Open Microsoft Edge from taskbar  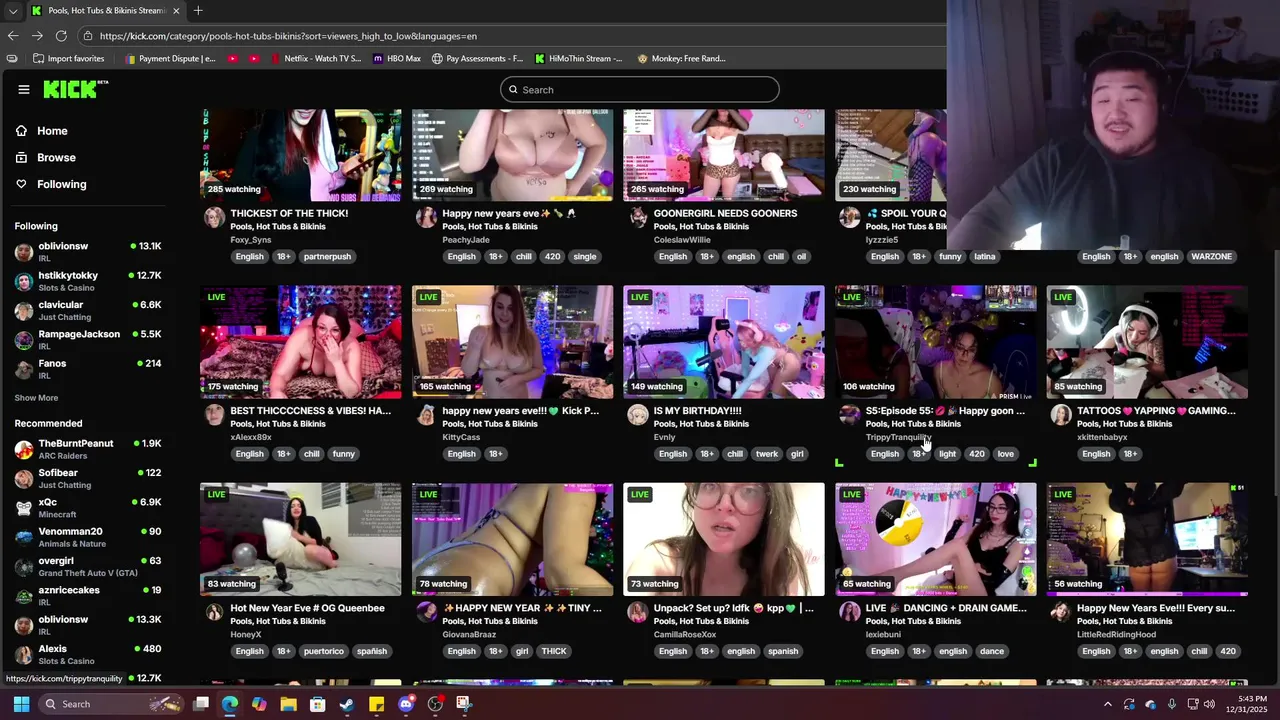(x=230, y=704)
